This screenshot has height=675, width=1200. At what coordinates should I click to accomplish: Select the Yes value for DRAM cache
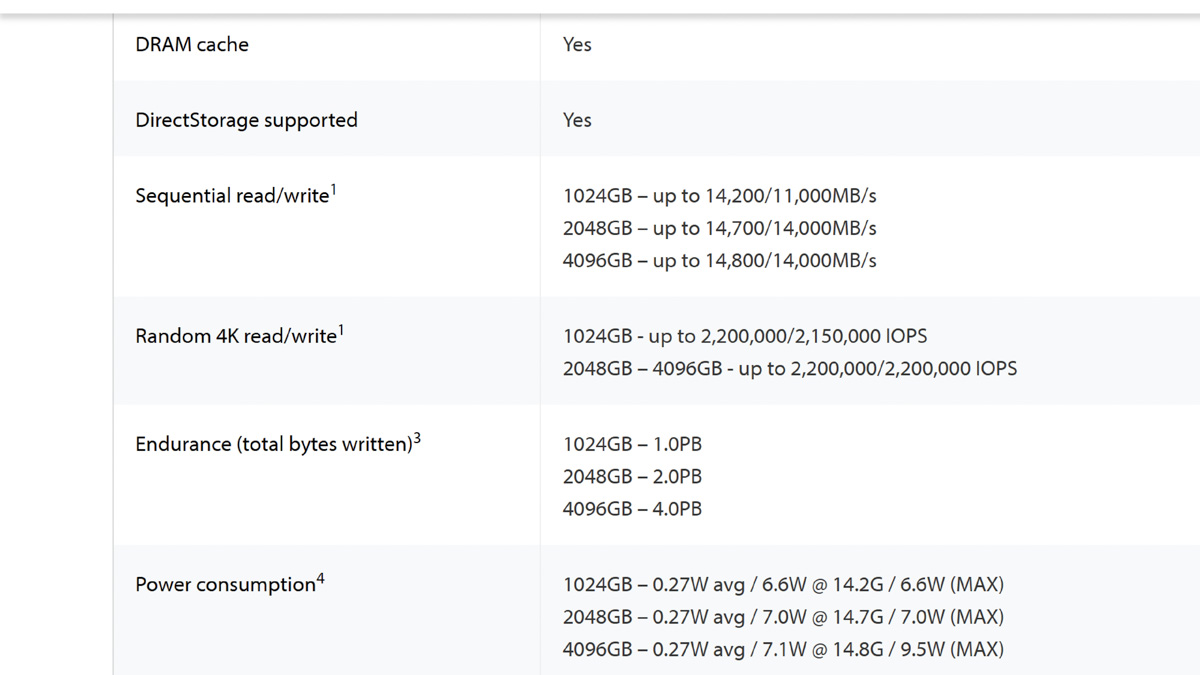pos(577,44)
